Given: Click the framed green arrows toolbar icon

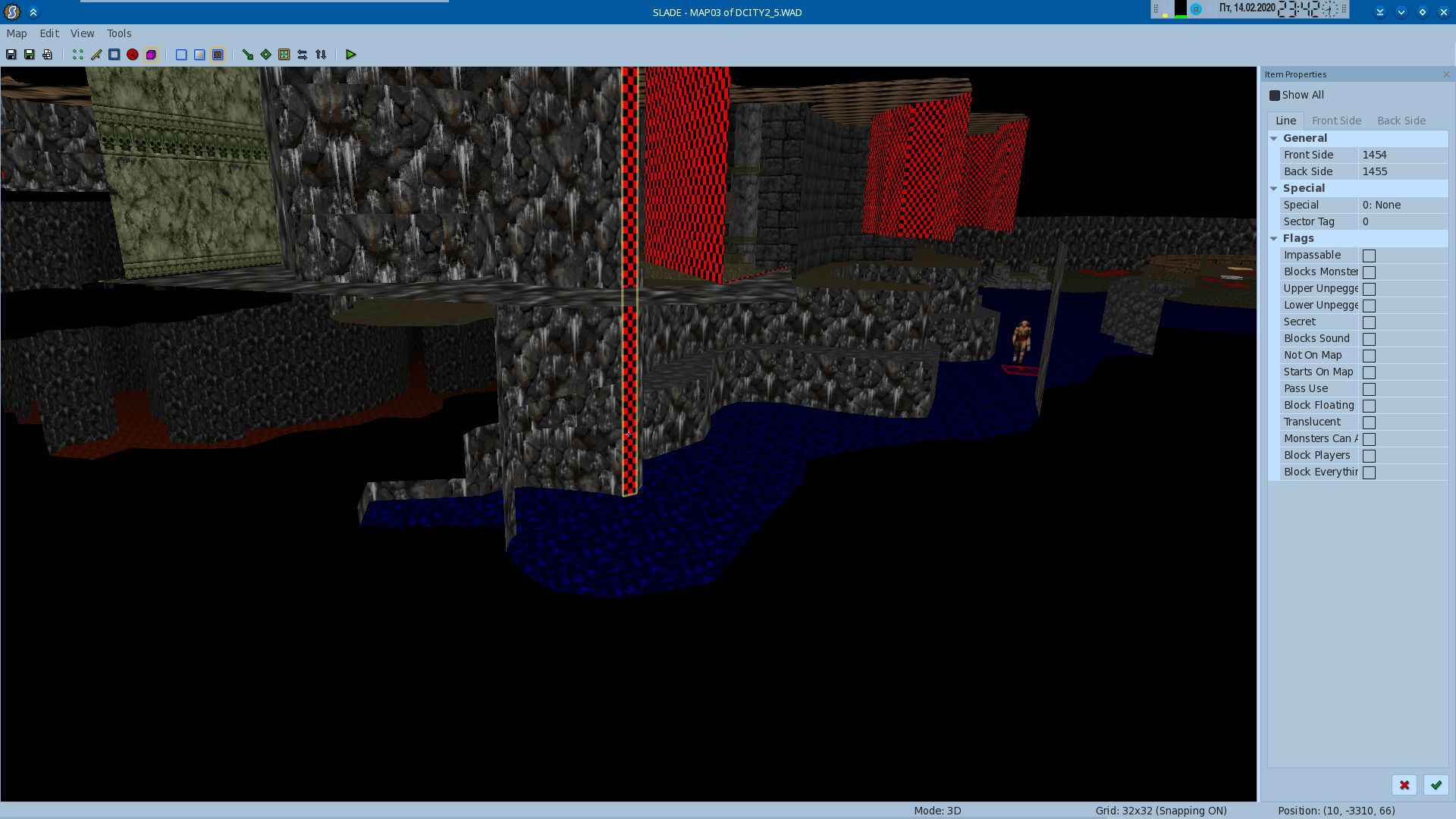Looking at the screenshot, I should pos(284,55).
